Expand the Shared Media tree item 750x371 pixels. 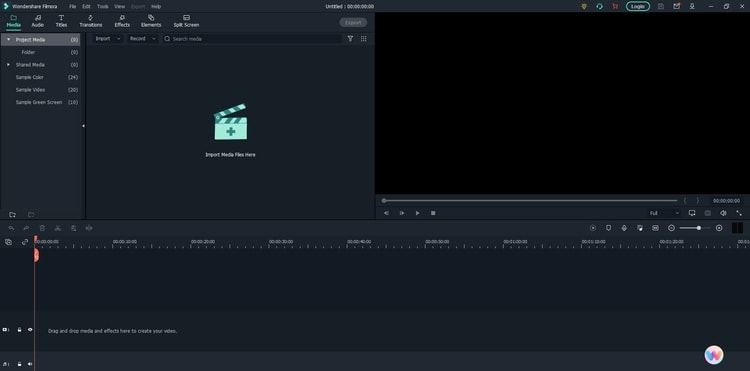(8, 65)
